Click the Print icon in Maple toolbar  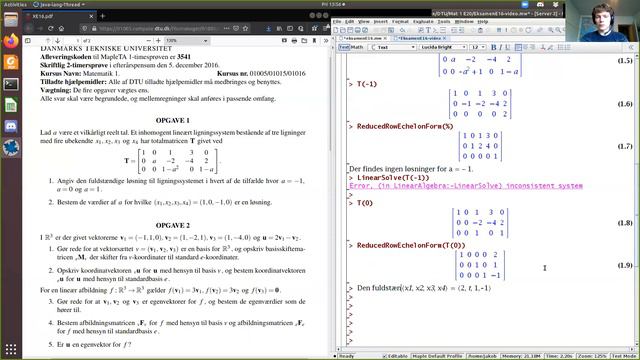pyautogui.click(x=358, y=30)
